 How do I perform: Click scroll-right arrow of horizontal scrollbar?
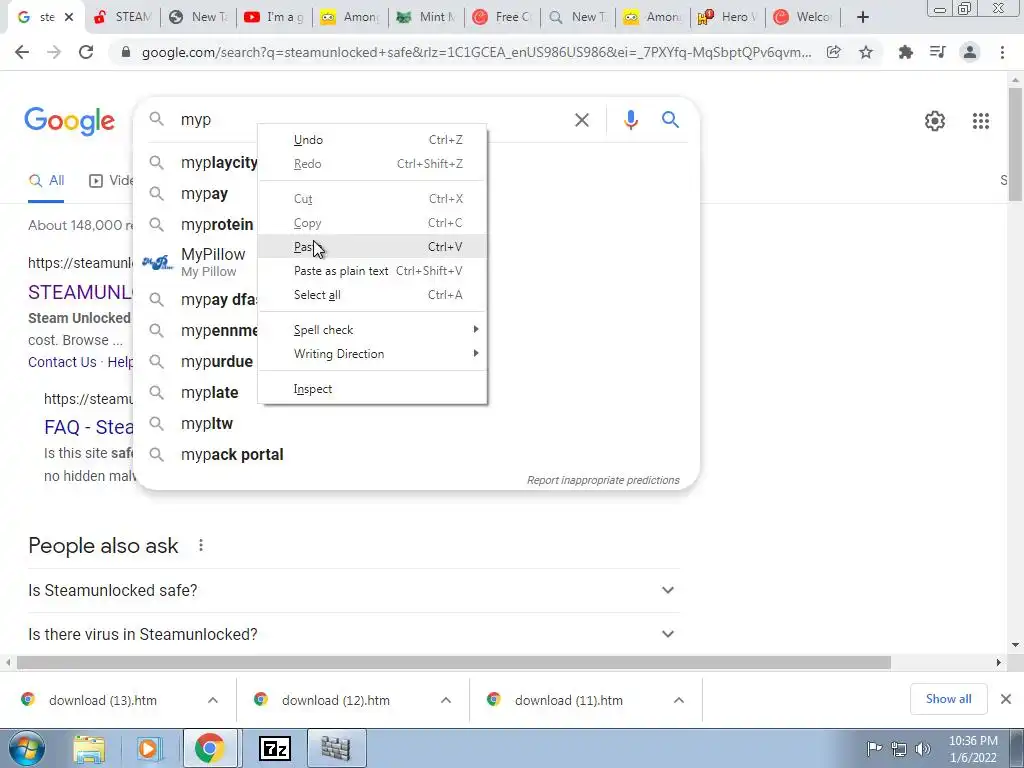pos(999,663)
